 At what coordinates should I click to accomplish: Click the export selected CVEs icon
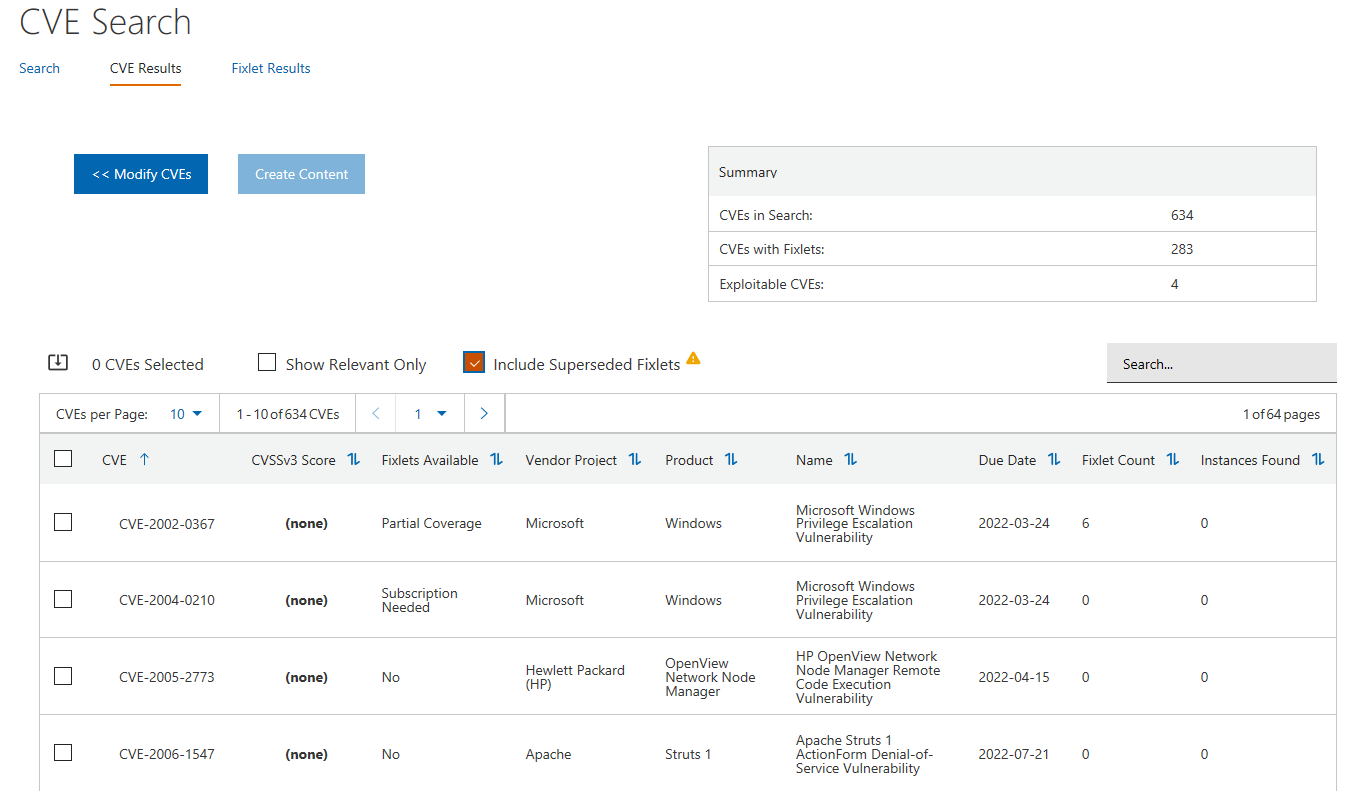coord(60,363)
